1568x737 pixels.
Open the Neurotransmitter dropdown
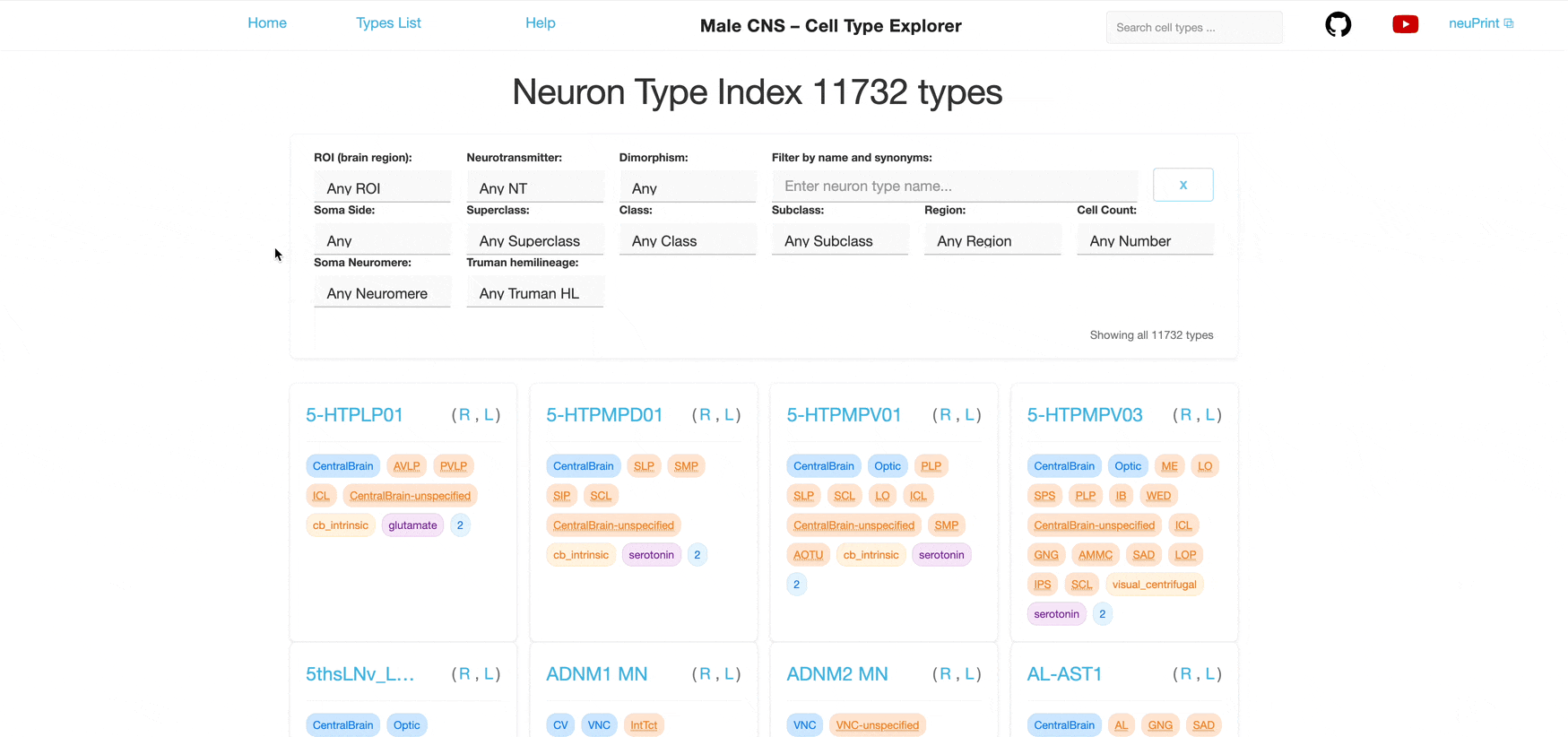tap(534, 187)
